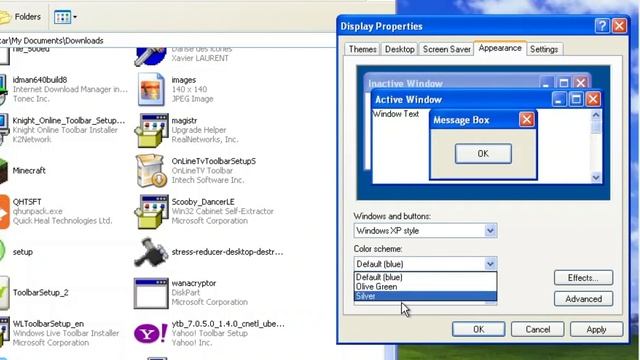The width and height of the screenshot is (640, 360).
Task: Click the ytb_7.0.5.0 file name
Action: [228, 324]
